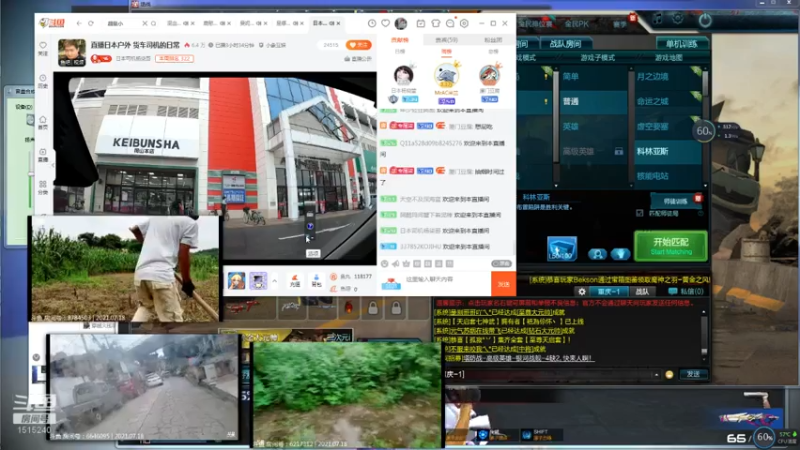Image resolution: width=800 pixels, height=450 pixels.
Task: Select the nobles tab in sidebar
Action: pos(446,40)
